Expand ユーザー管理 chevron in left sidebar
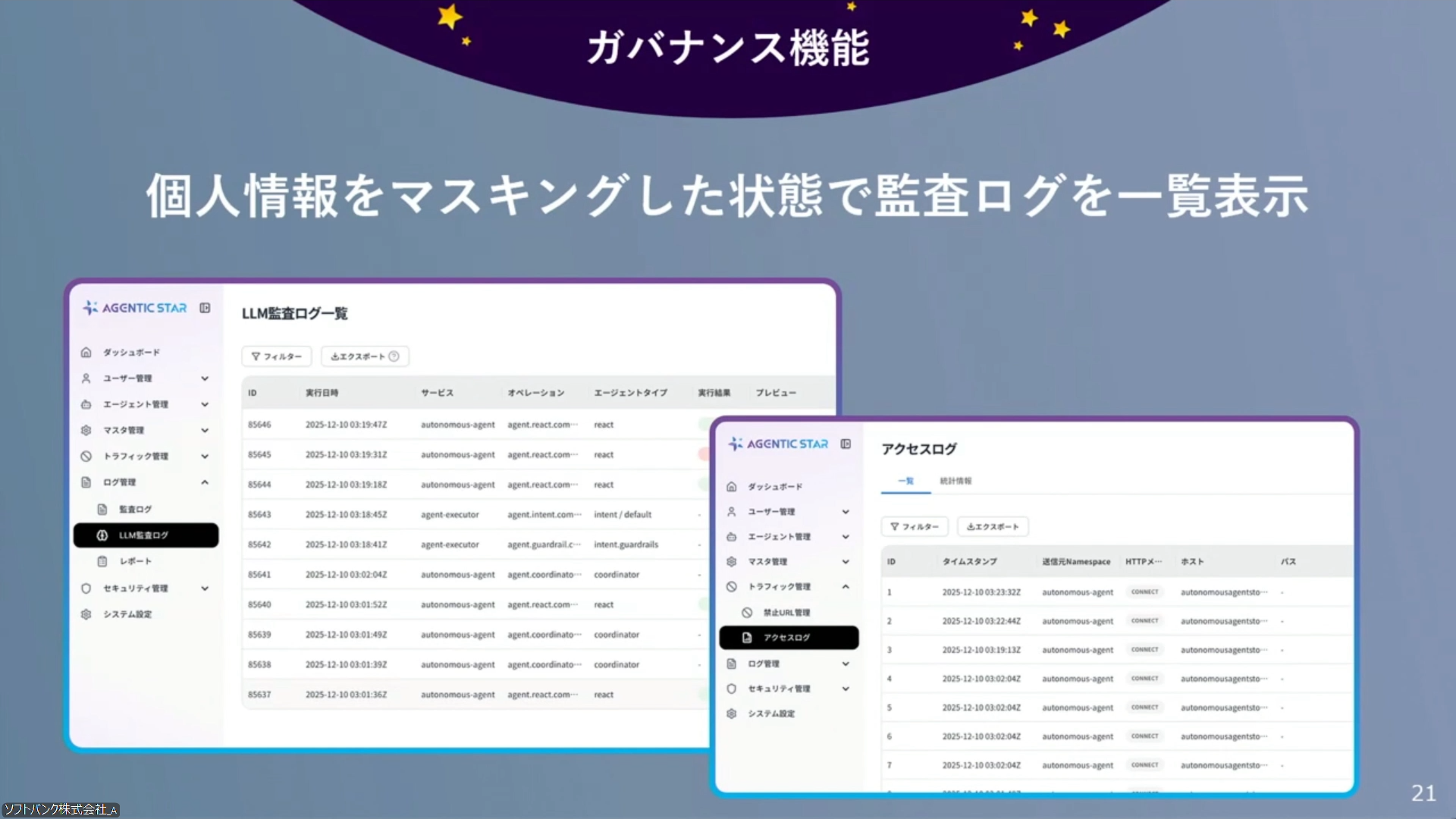The width and height of the screenshot is (1456, 819). pos(205,378)
